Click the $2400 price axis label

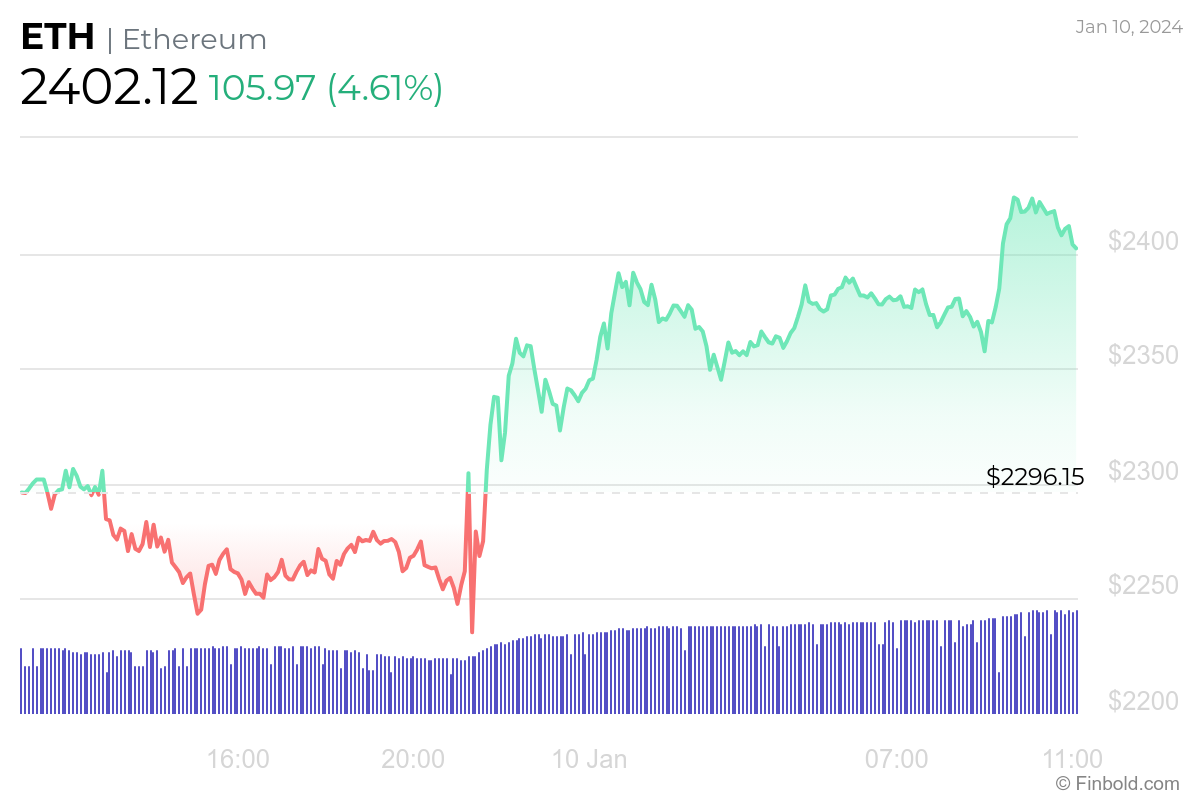coord(1142,241)
